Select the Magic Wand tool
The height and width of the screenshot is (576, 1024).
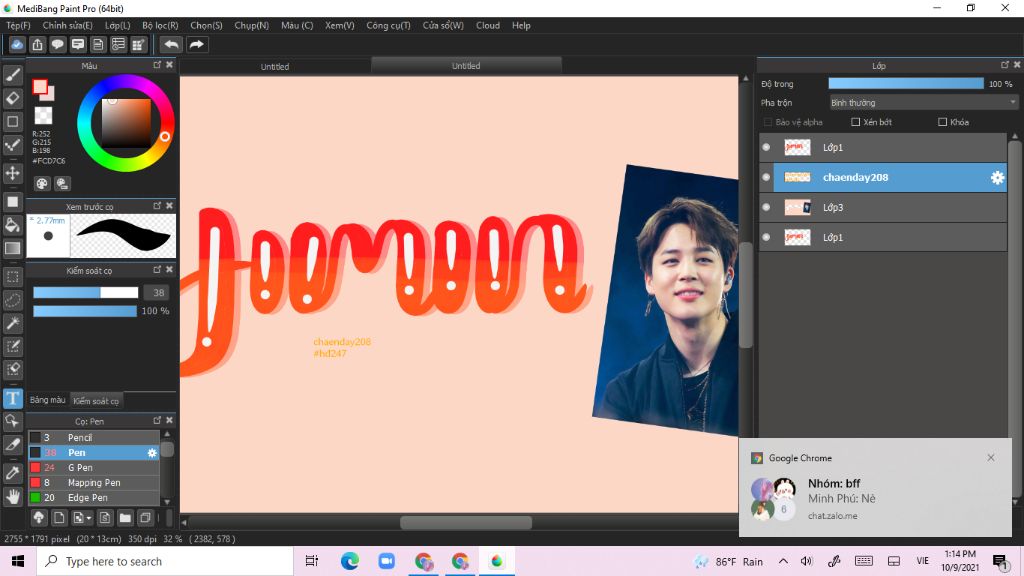coord(12,323)
